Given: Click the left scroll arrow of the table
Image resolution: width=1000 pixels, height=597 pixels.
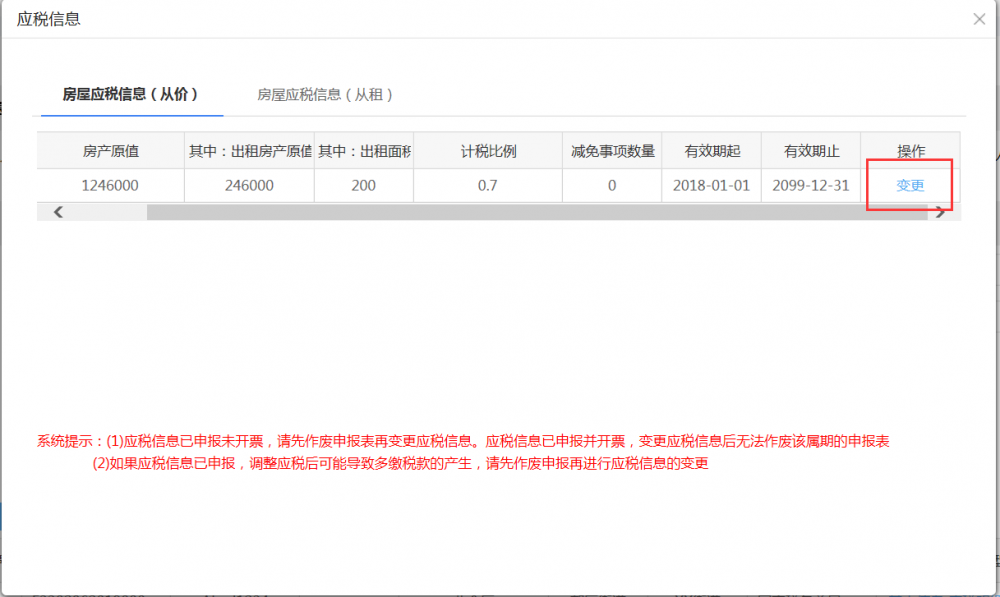Looking at the screenshot, I should (58, 212).
